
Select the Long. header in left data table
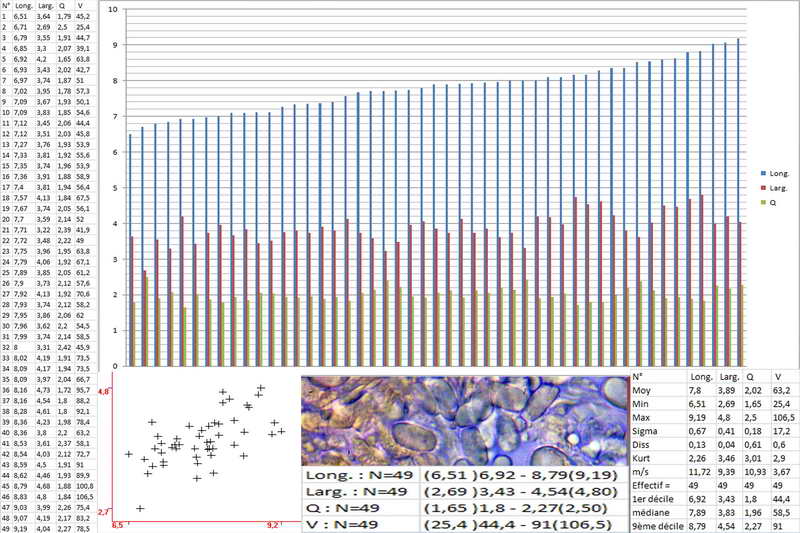tap(23, 6)
